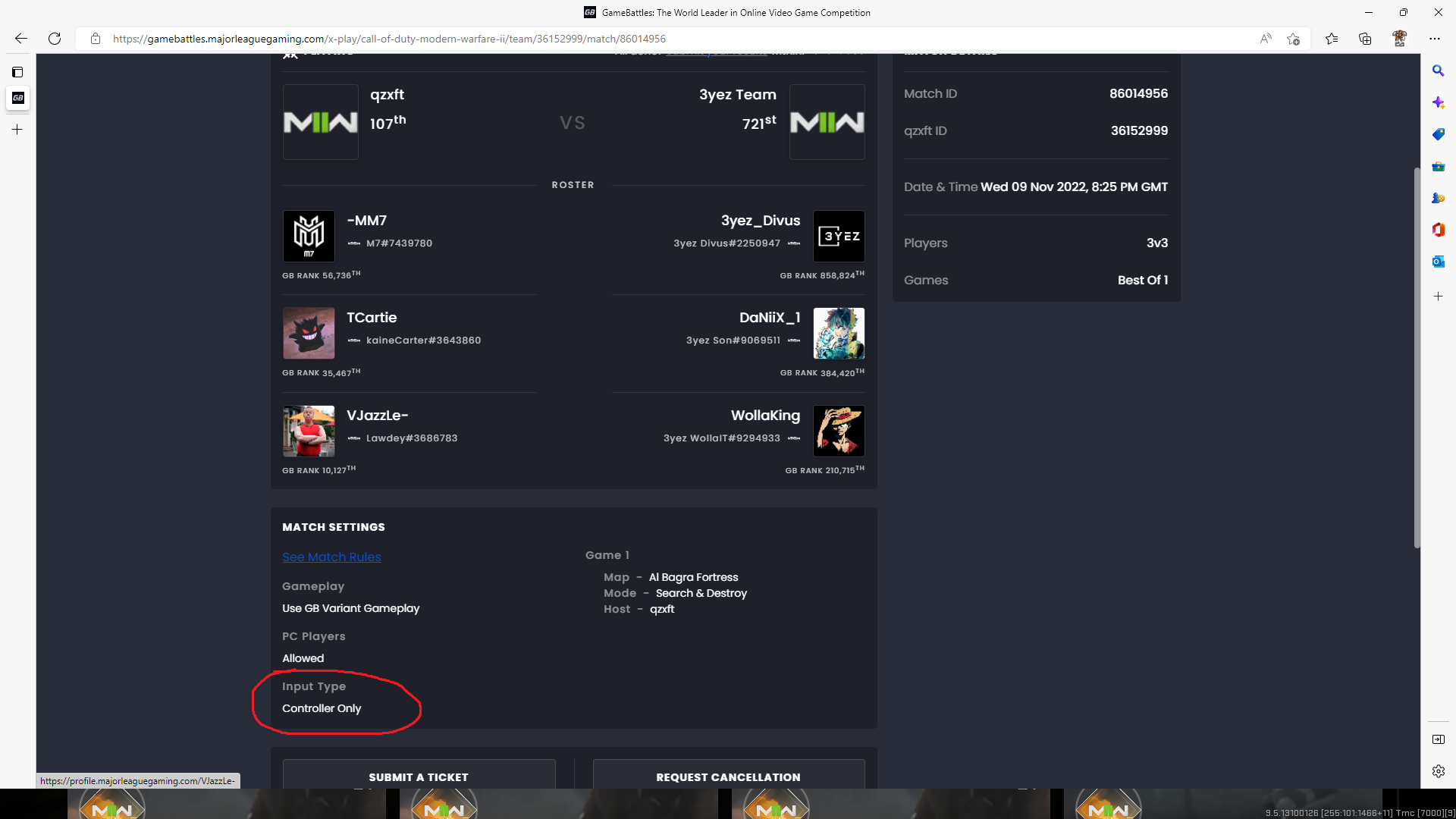Viewport: 1456px width, 819px height.
Task: Go back to the previous page
Action: tap(21, 39)
